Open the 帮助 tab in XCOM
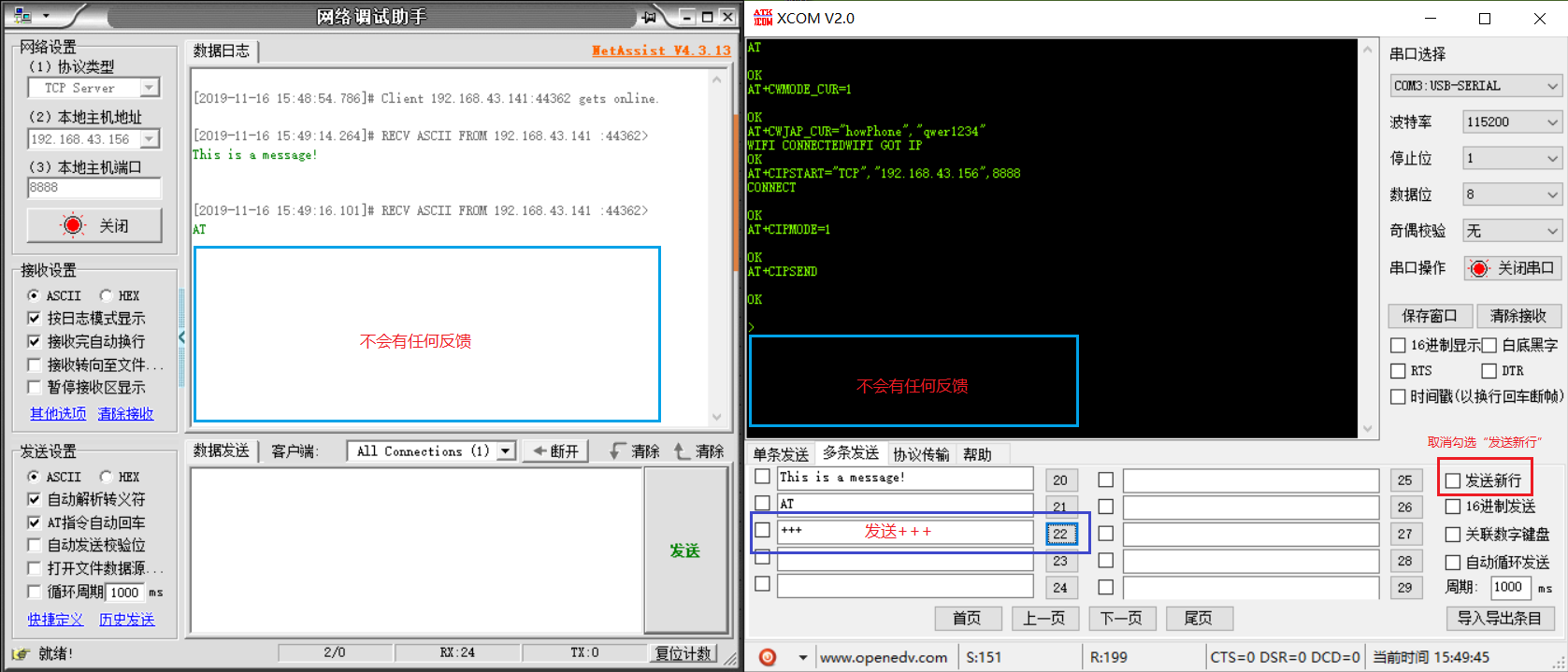 click(977, 454)
